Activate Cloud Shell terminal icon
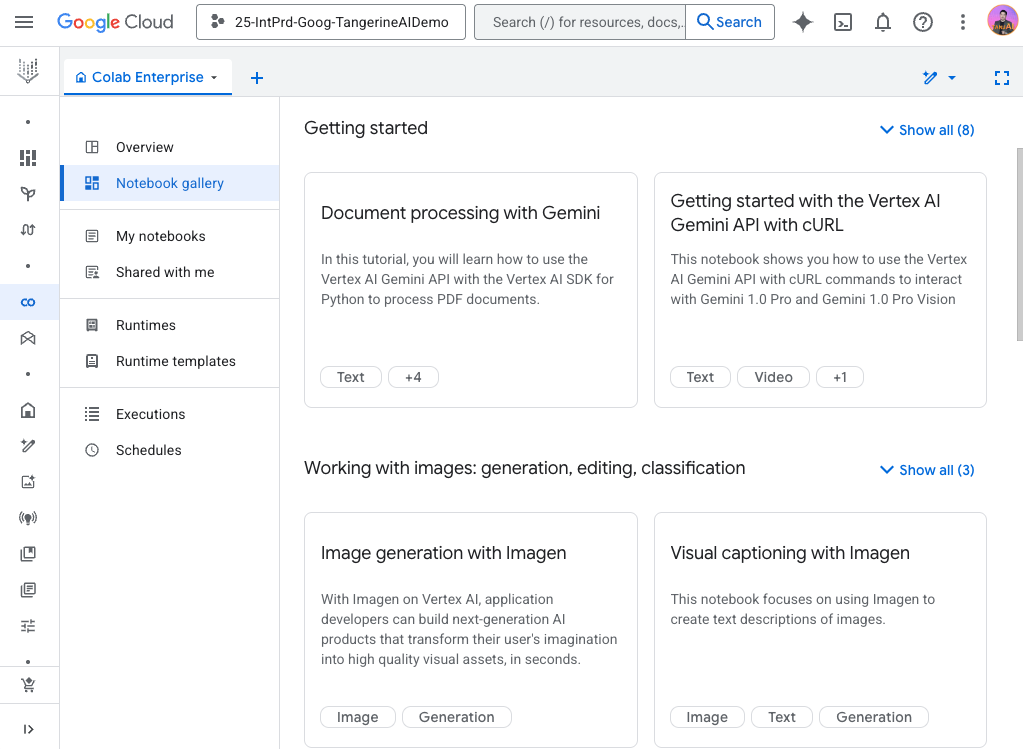Screen dimensions: 1023x749 pos(843,22)
